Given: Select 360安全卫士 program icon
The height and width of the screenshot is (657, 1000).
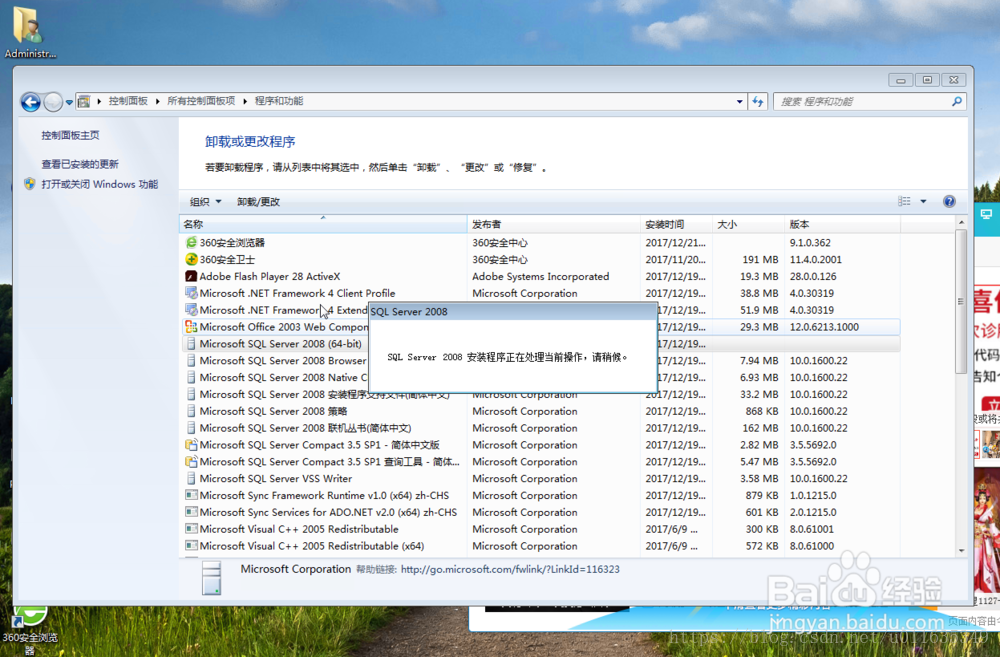Looking at the screenshot, I should [191, 259].
